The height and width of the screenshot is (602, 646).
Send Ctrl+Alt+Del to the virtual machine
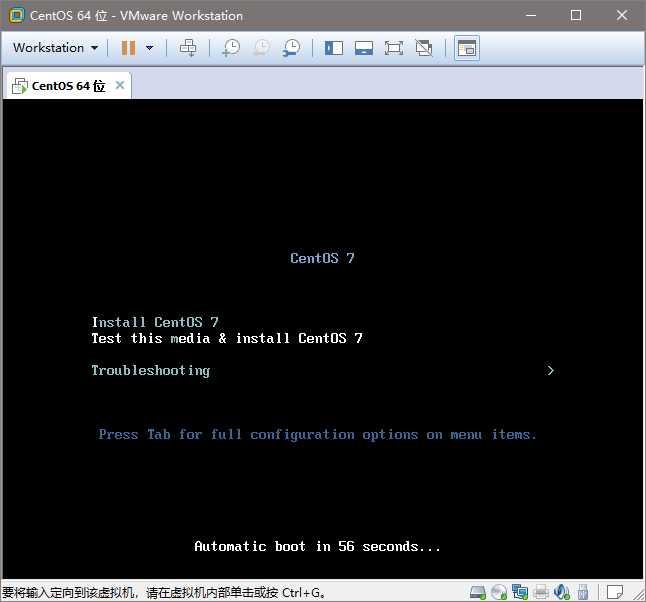coord(188,48)
